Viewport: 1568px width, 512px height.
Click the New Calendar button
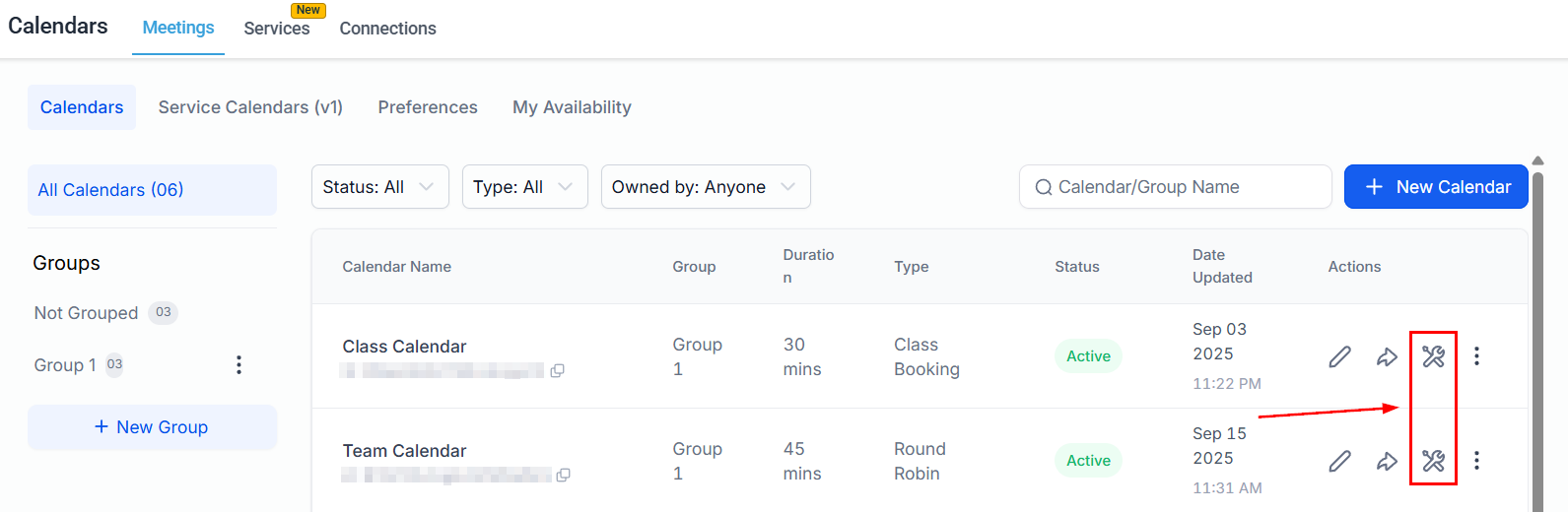1436,187
